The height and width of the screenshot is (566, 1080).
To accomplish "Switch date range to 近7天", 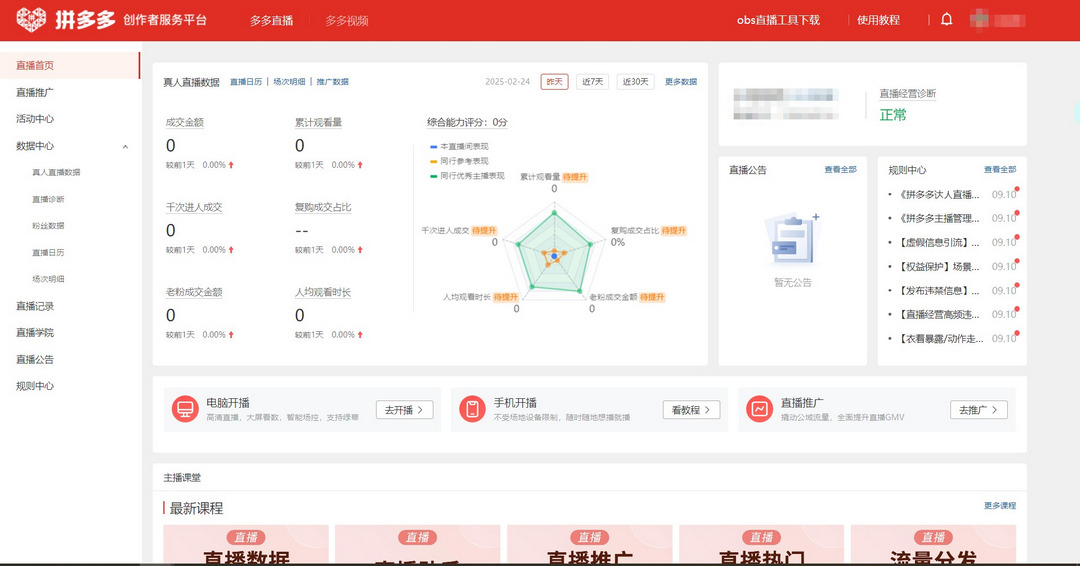I will pyautogui.click(x=592, y=82).
